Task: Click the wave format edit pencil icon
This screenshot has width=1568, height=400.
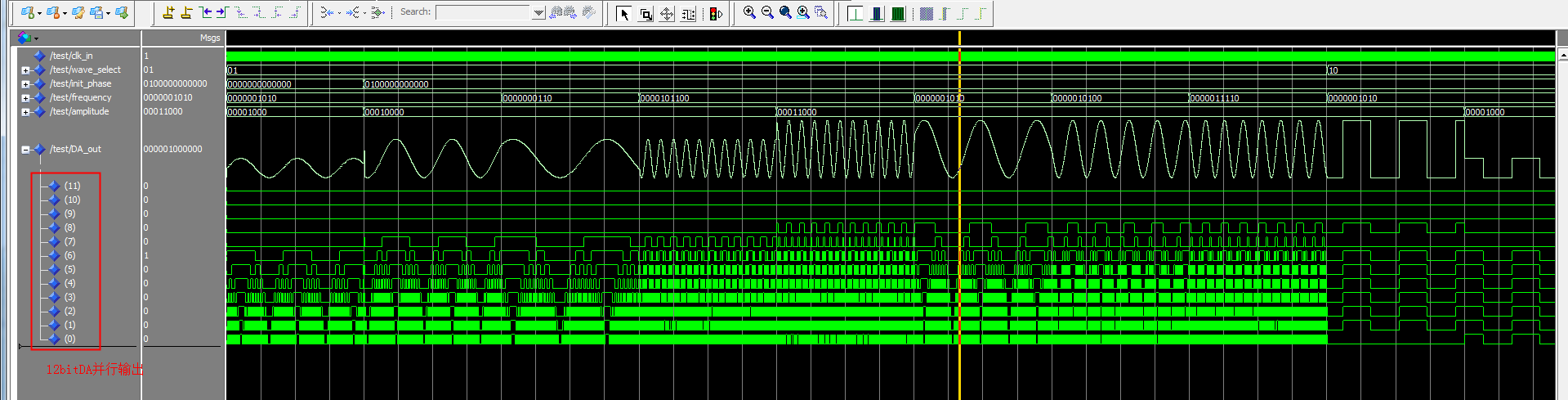Action: click(78, 12)
